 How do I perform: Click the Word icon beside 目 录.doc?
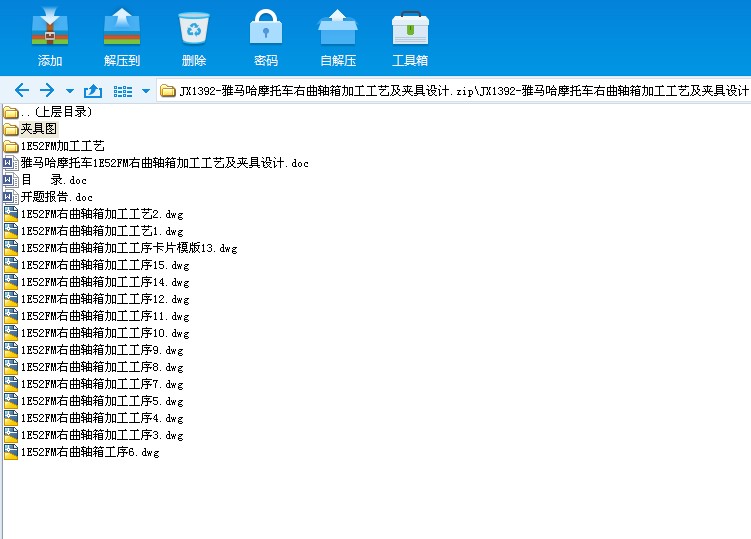pyautogui.click(x=11, y=180)
